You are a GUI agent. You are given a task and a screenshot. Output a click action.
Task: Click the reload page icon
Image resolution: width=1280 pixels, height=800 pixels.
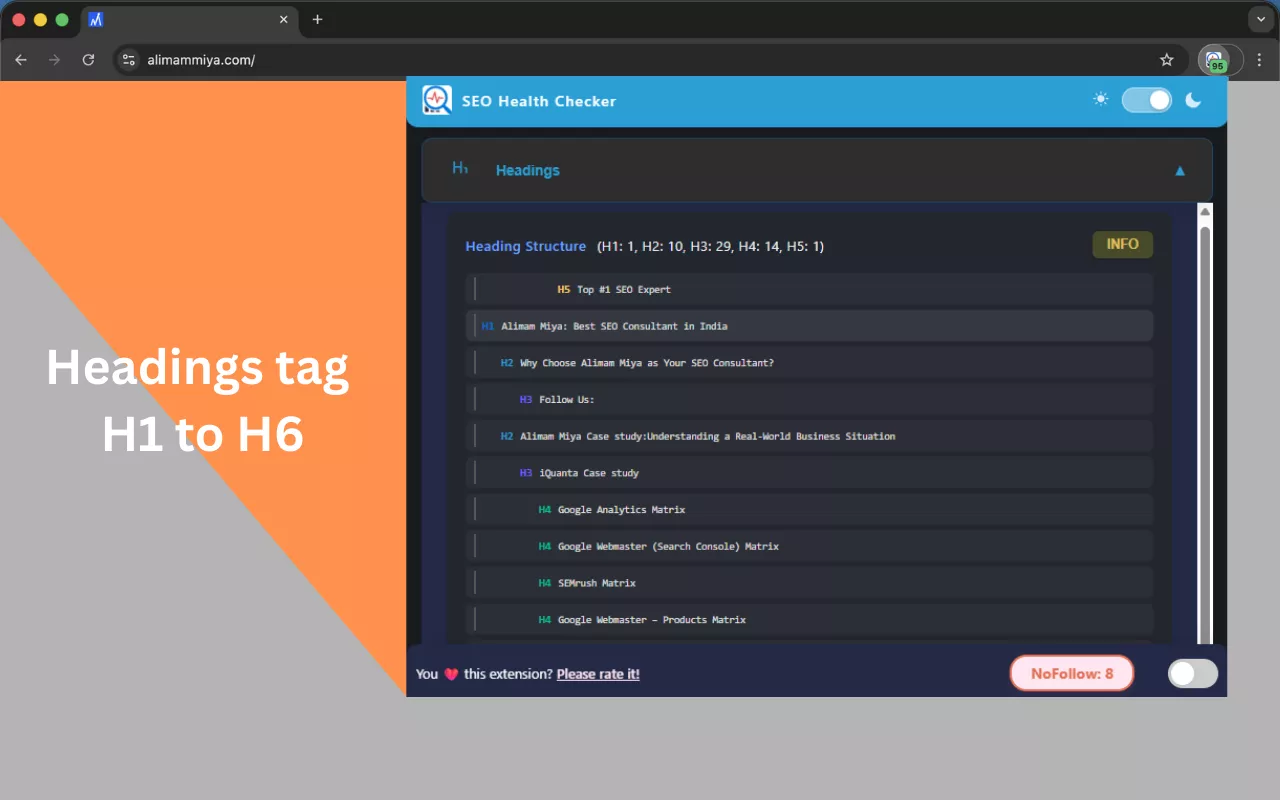click(88, 59)
